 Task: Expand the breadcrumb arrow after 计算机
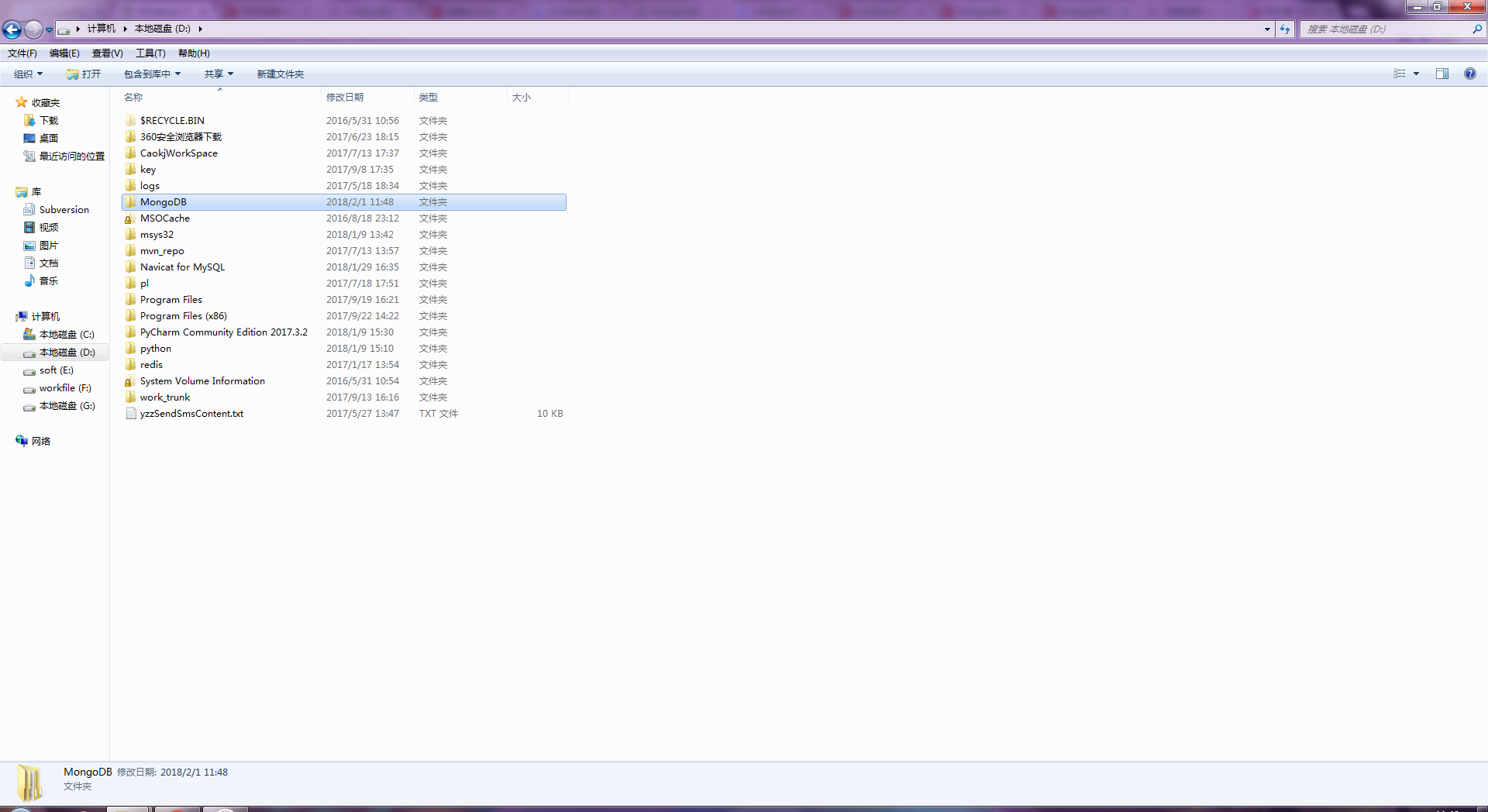(x=125, y=29)
